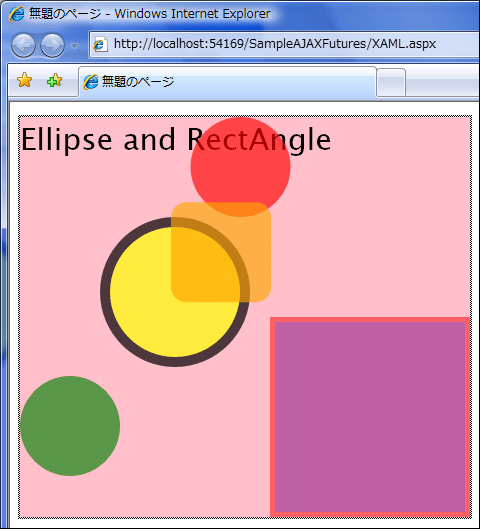Image resolution: width=480 pixels, height=529 pixels.
Task: Open a new blank tab
Action: [391, 83]
